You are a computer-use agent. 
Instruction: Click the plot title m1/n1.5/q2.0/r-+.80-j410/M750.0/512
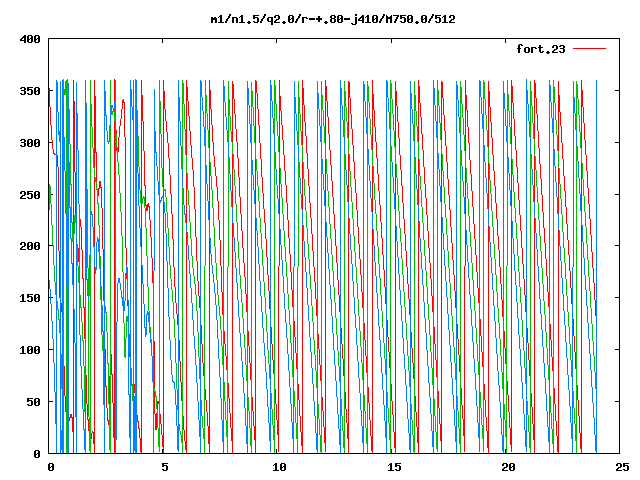333,19
